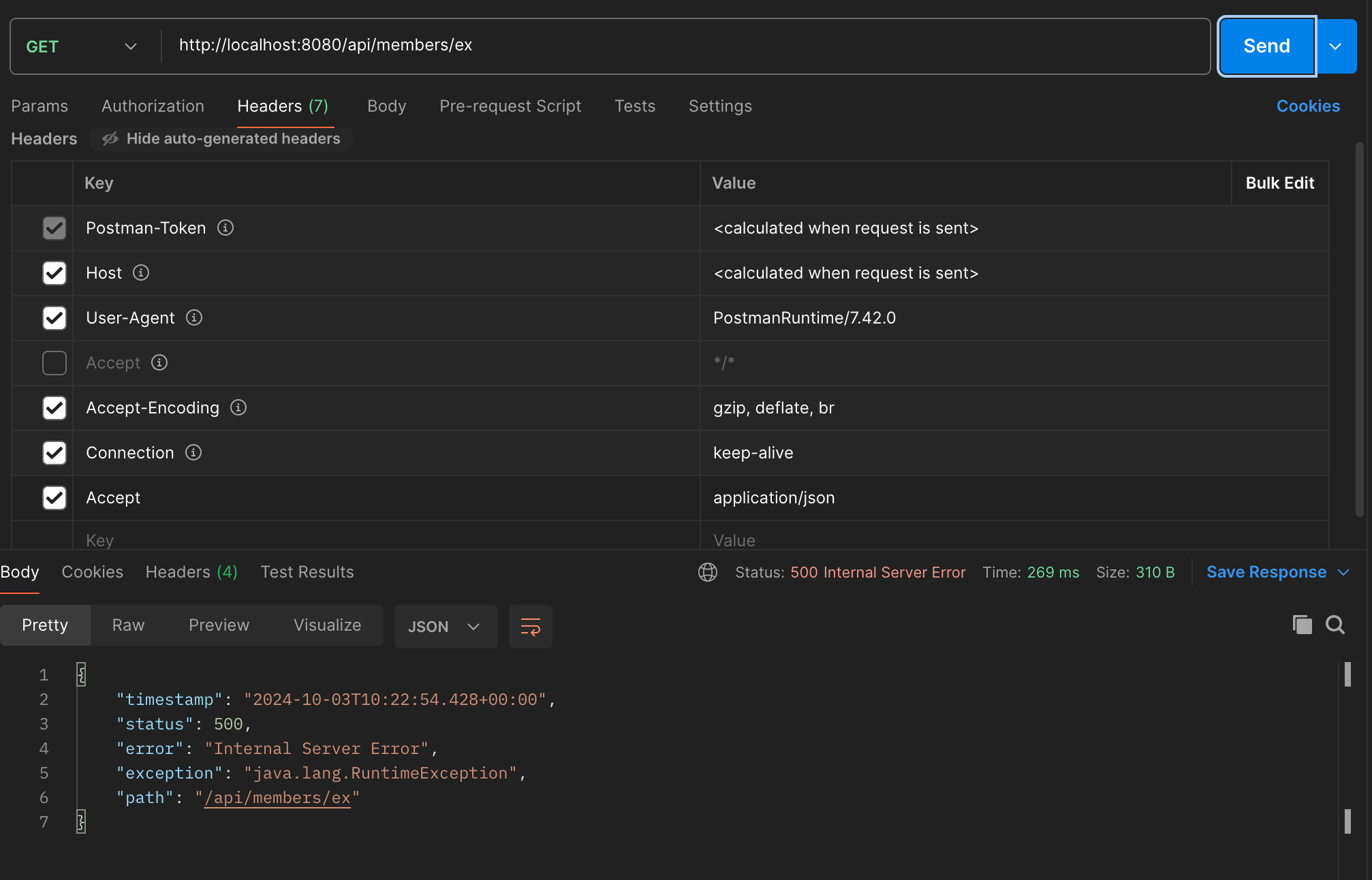The width and height of the screenshot is (1372, 880).
Task: Uncheck the Accept application/json header checkbox
Action: 54,498
